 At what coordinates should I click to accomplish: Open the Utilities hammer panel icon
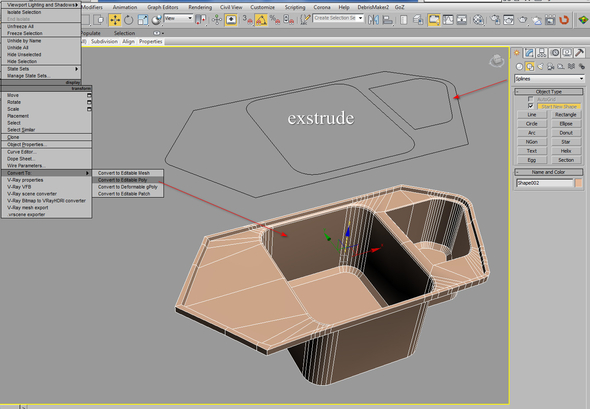579,53
